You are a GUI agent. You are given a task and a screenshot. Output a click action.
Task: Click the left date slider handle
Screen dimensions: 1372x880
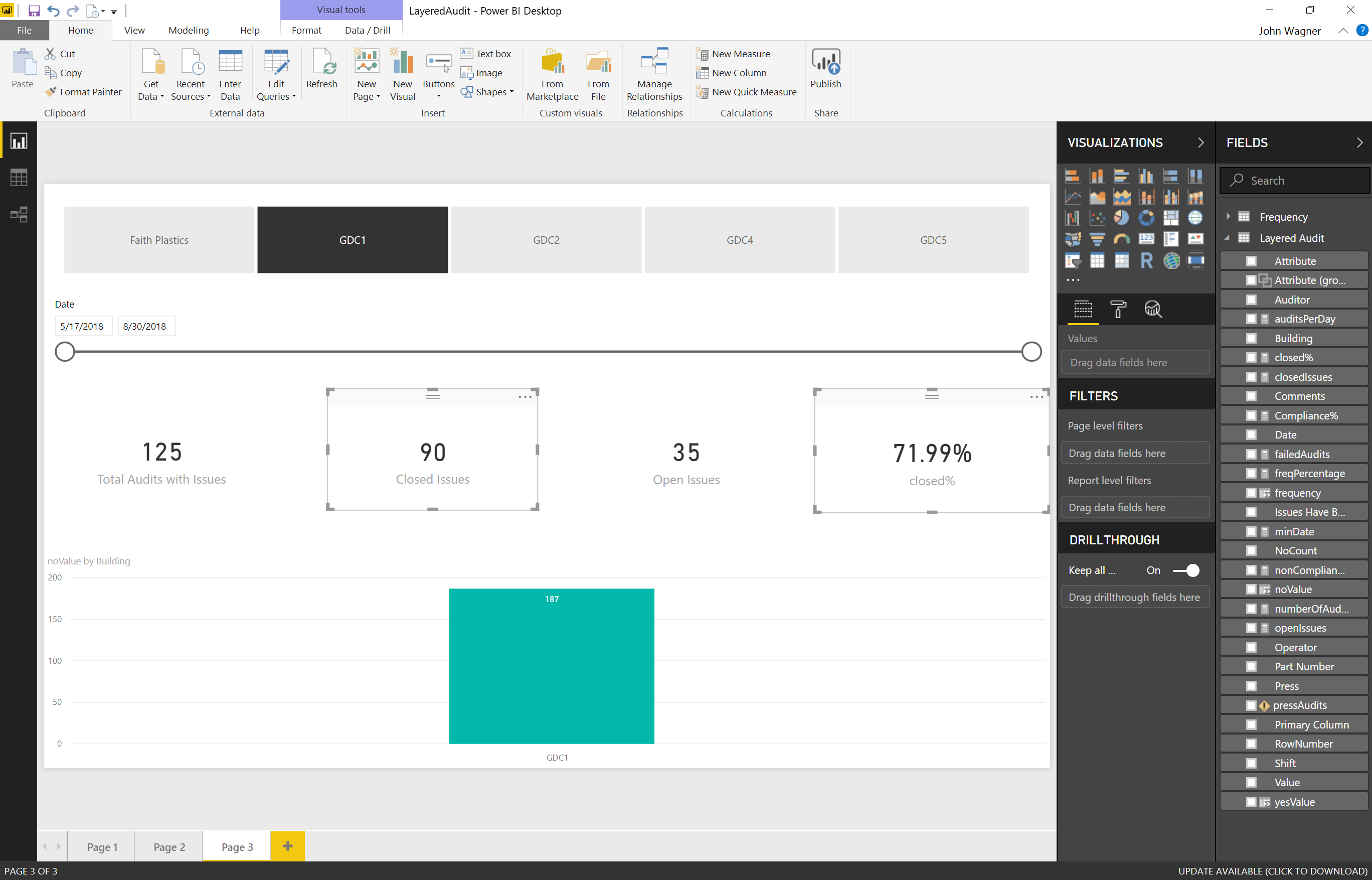coord(65,352)
